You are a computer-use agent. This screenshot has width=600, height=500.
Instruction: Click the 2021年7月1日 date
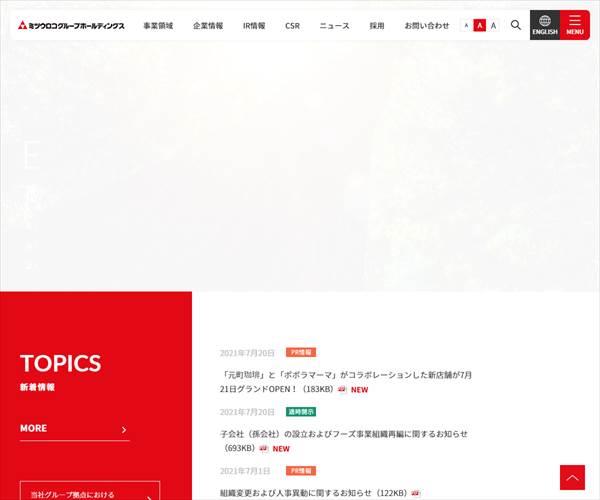pos(245,471)
